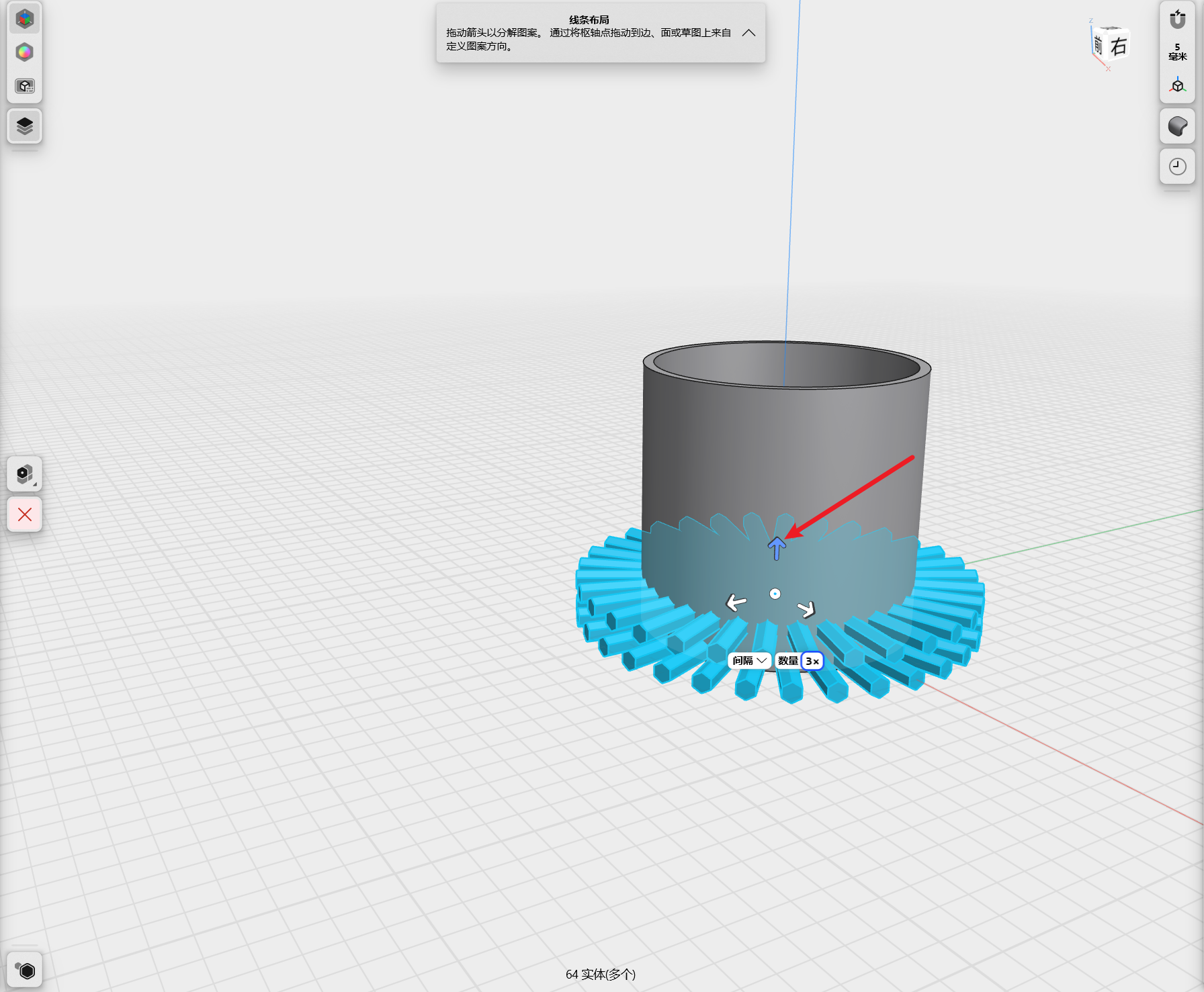Open the colorful materials hexagon icon
The image size is (1204, 992).
25,52
